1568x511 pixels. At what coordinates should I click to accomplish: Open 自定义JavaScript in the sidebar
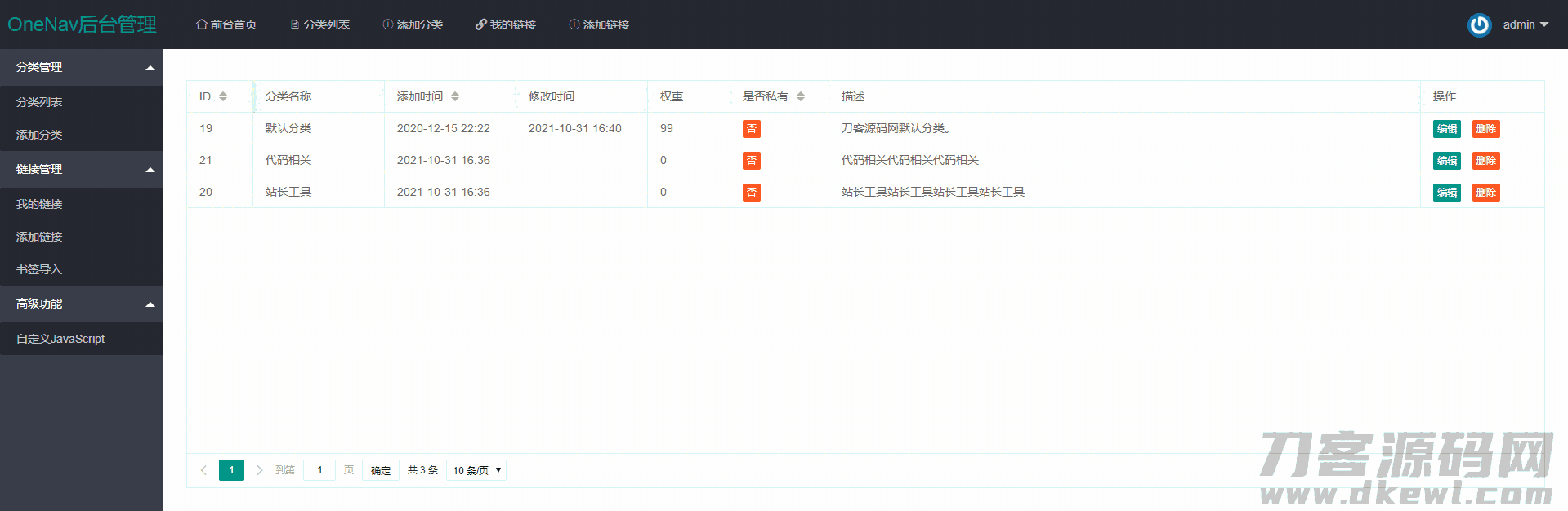tap(60, 339)
